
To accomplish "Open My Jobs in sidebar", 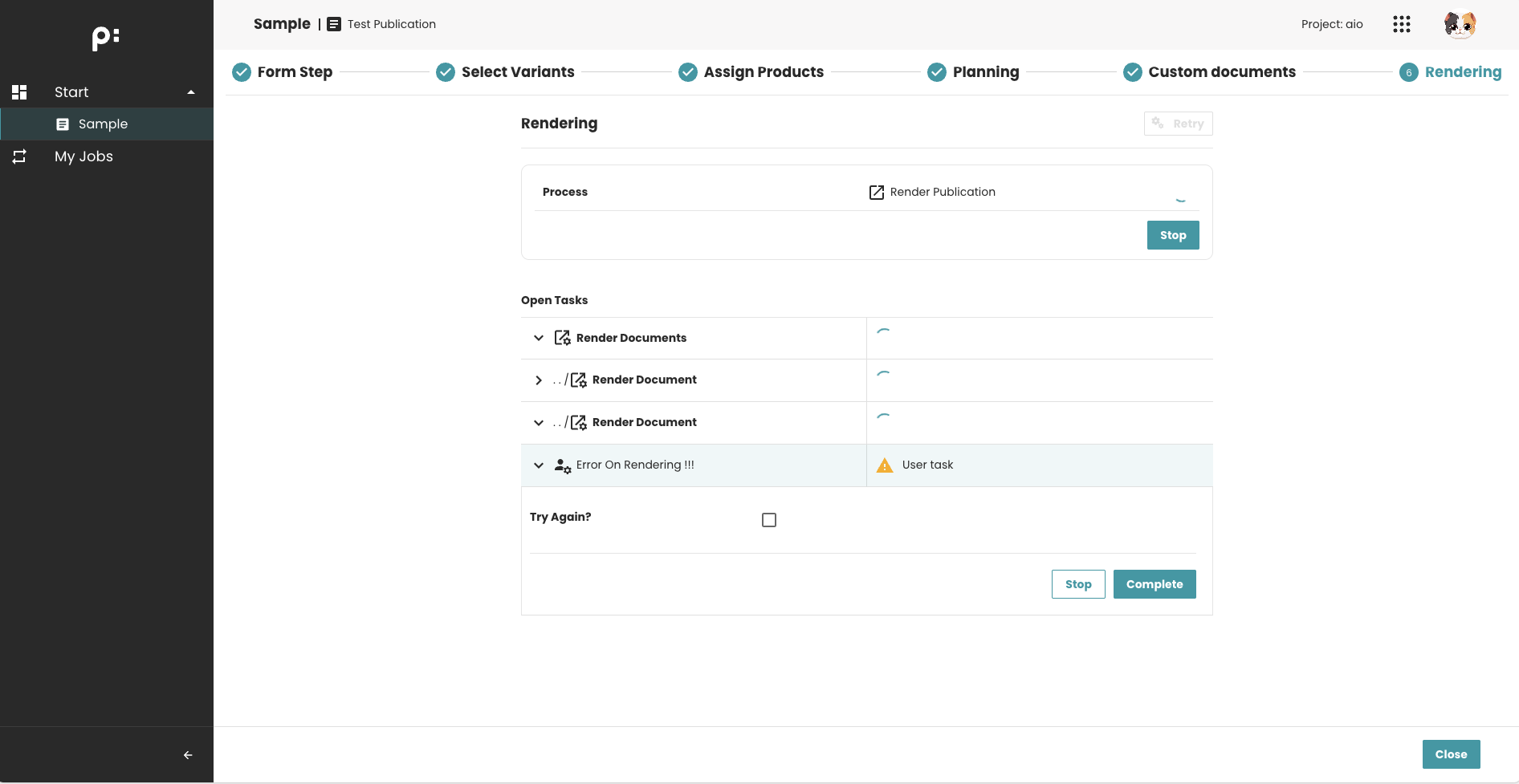I will (83, 156).
